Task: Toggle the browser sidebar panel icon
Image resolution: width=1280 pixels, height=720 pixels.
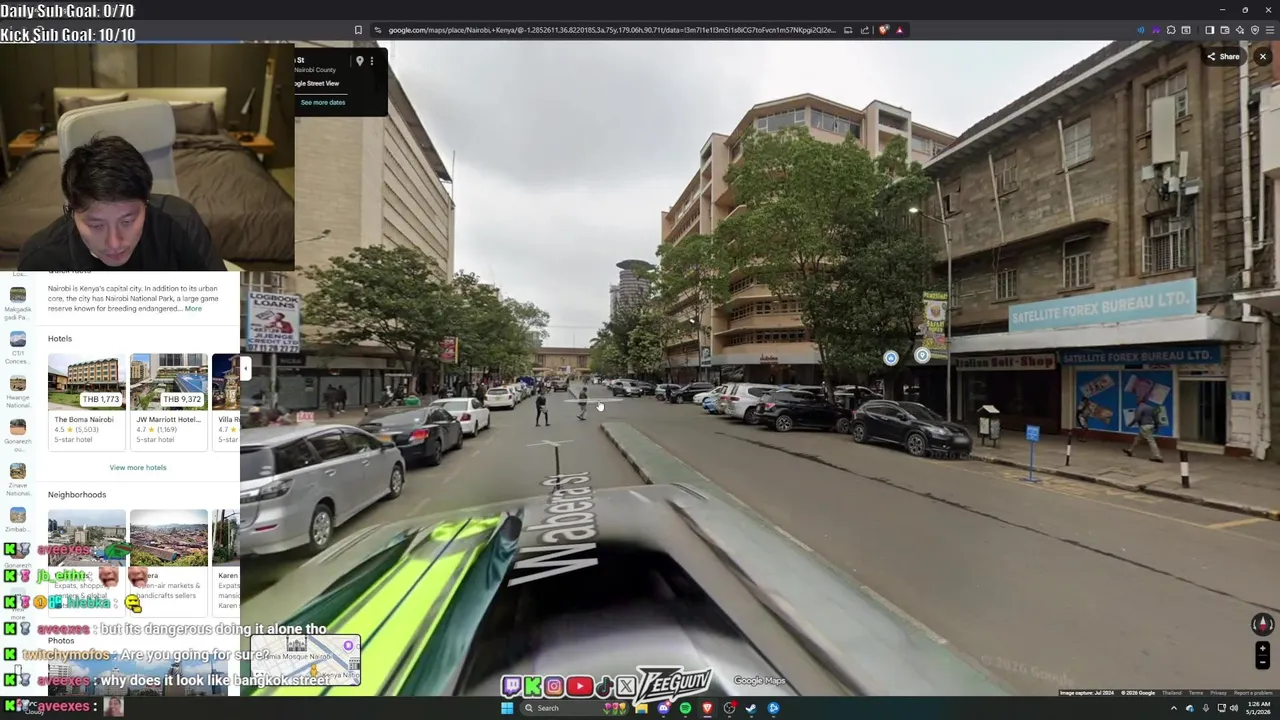Action: [x=1209, y=30]
